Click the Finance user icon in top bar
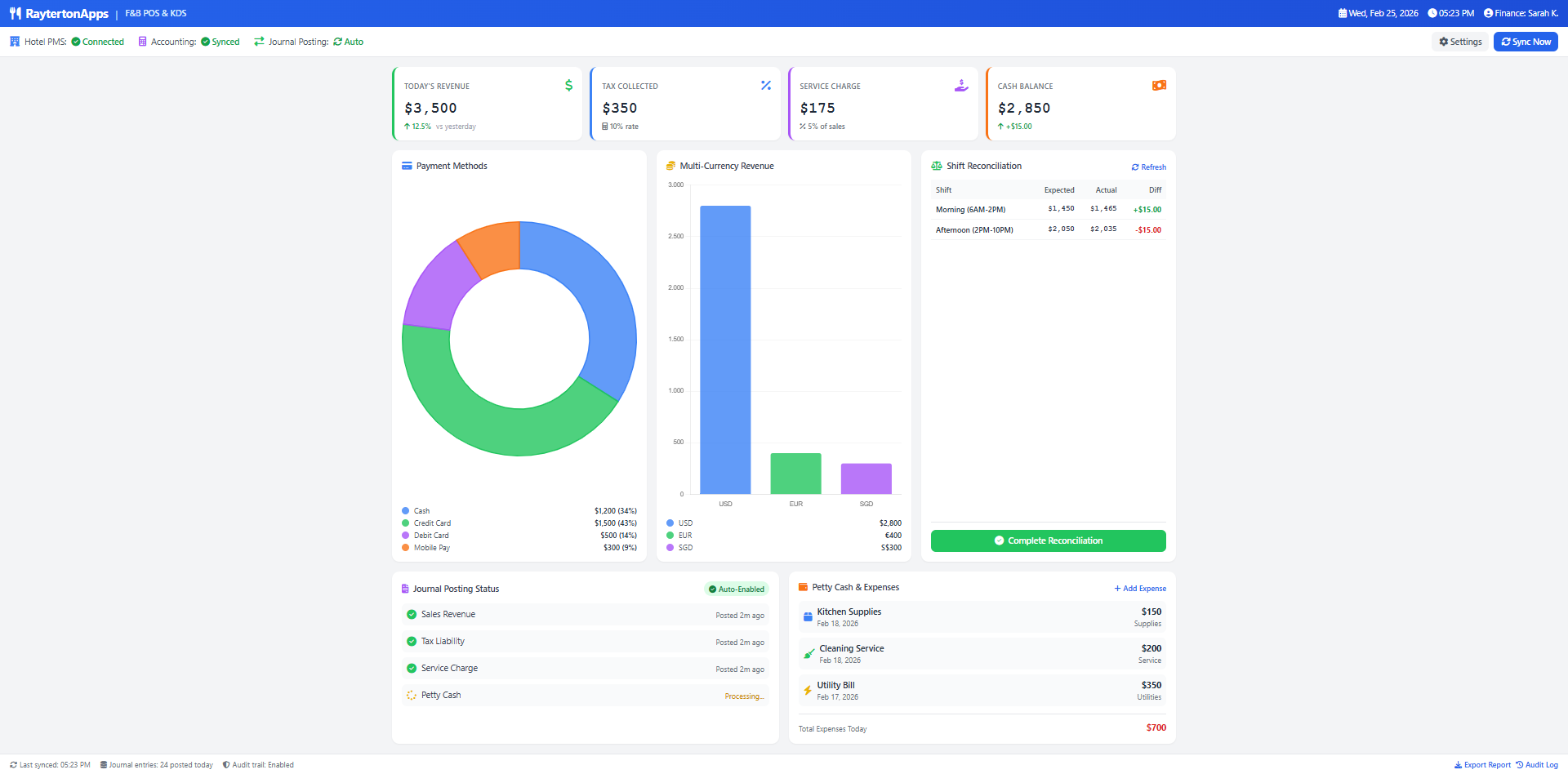Viewport: 1568px width, 774px height. click(x=1488, y=13)
